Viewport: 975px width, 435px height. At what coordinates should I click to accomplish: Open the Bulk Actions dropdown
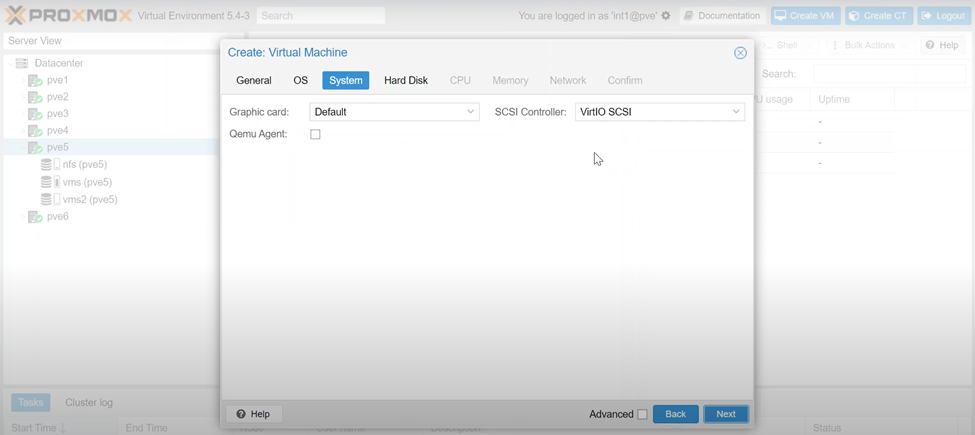(869, 45)
